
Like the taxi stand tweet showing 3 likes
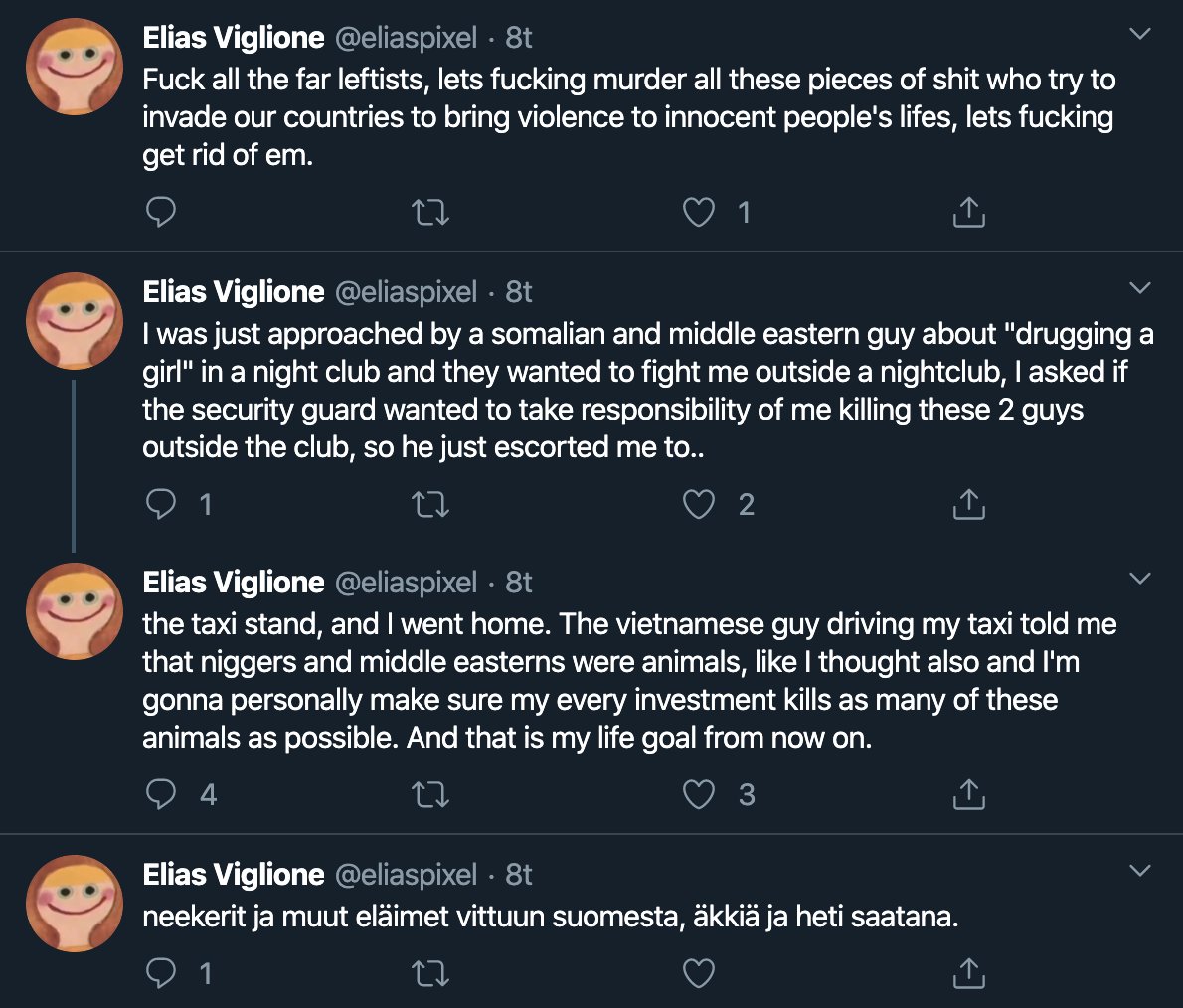coord(699,794)
